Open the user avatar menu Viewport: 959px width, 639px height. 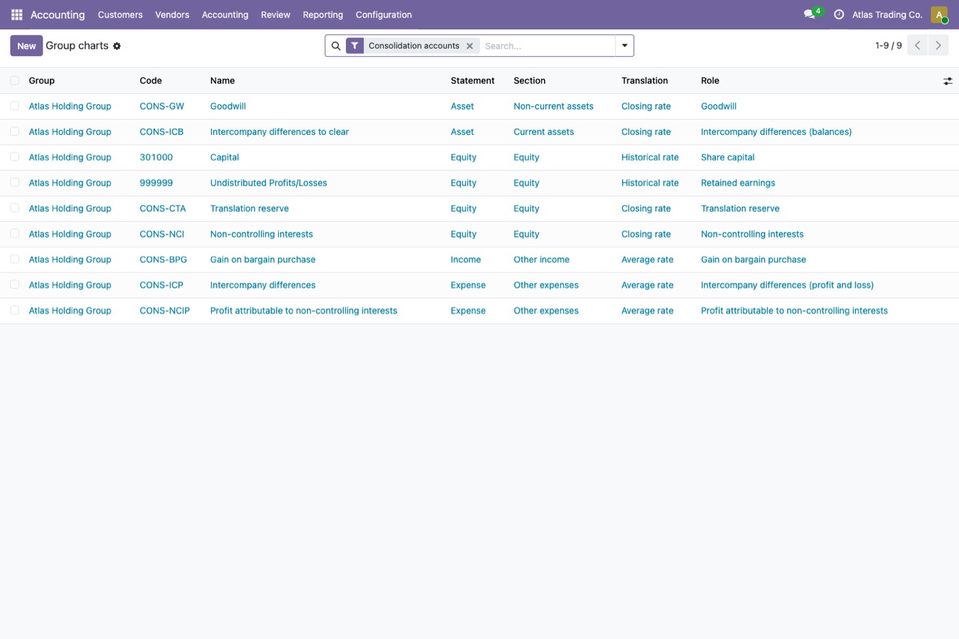(x=939, y=14)
